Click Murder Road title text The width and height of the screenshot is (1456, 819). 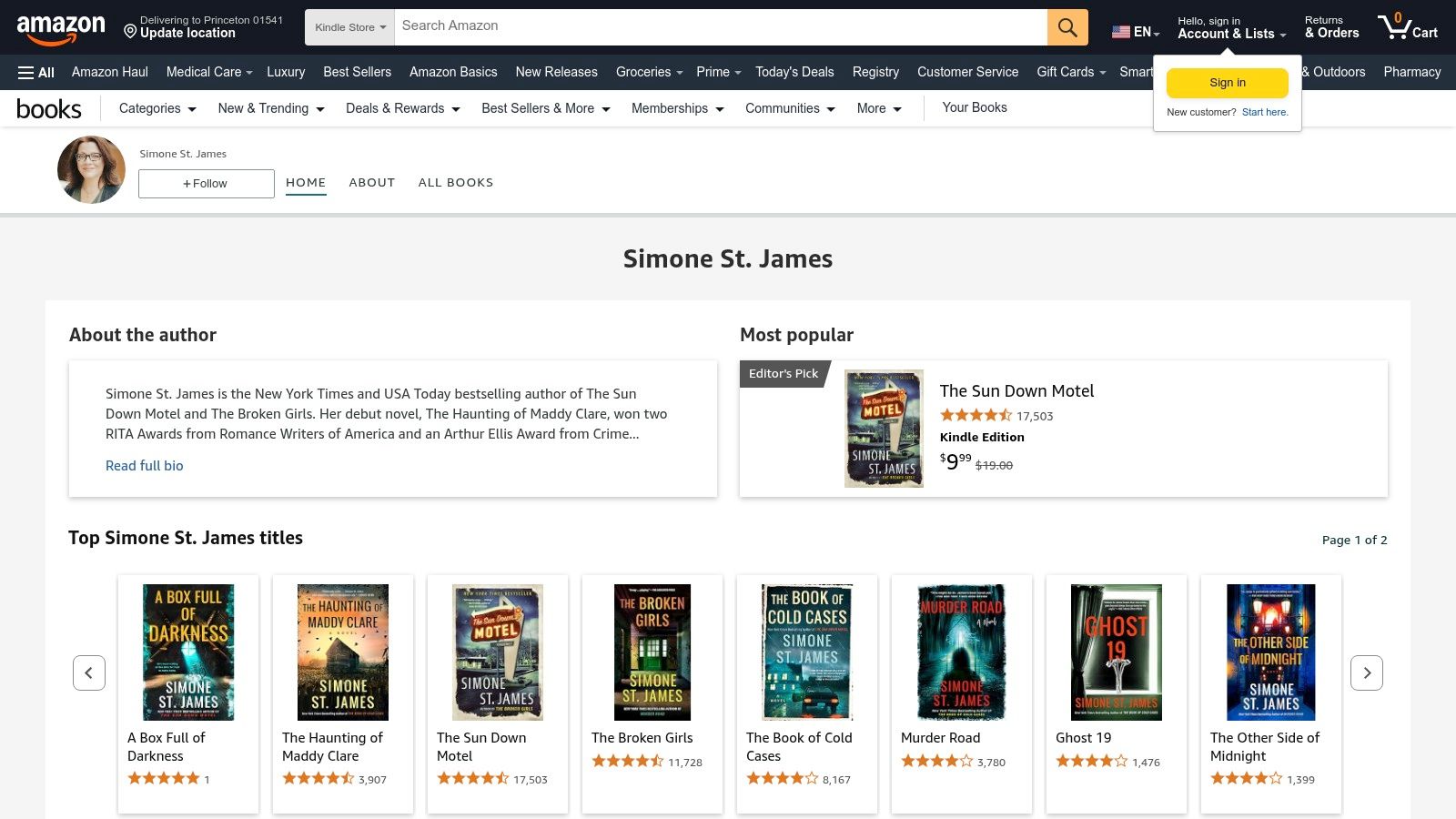940,737
